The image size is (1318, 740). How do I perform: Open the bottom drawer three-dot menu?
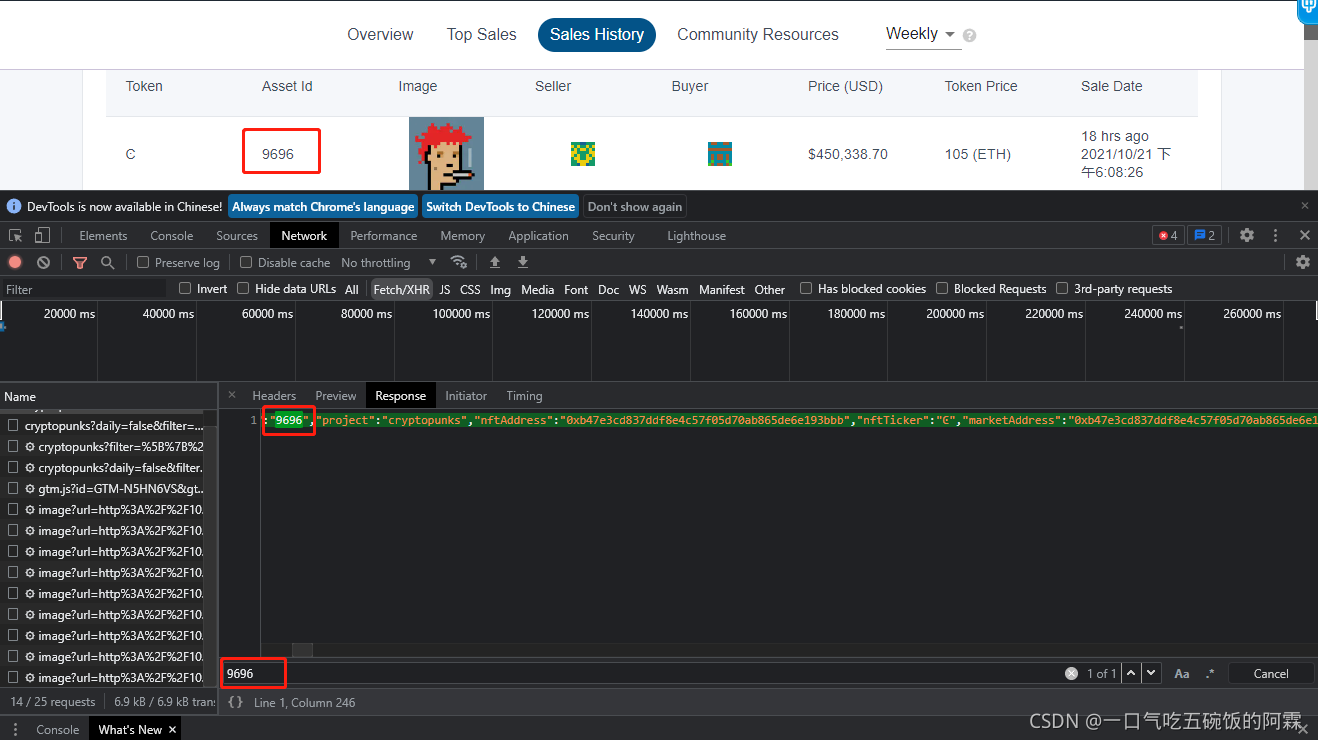tap(15, 729)
